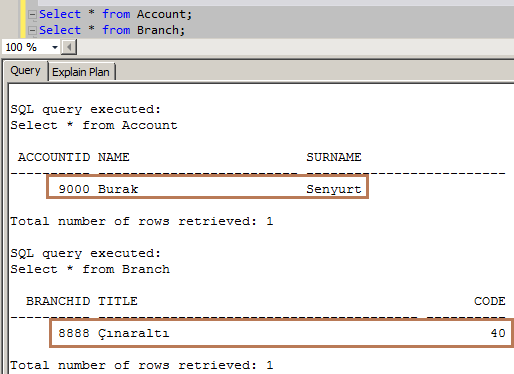Click the TITLE column header text
This screenshot has width=514, height=374.
pos(117,301)
